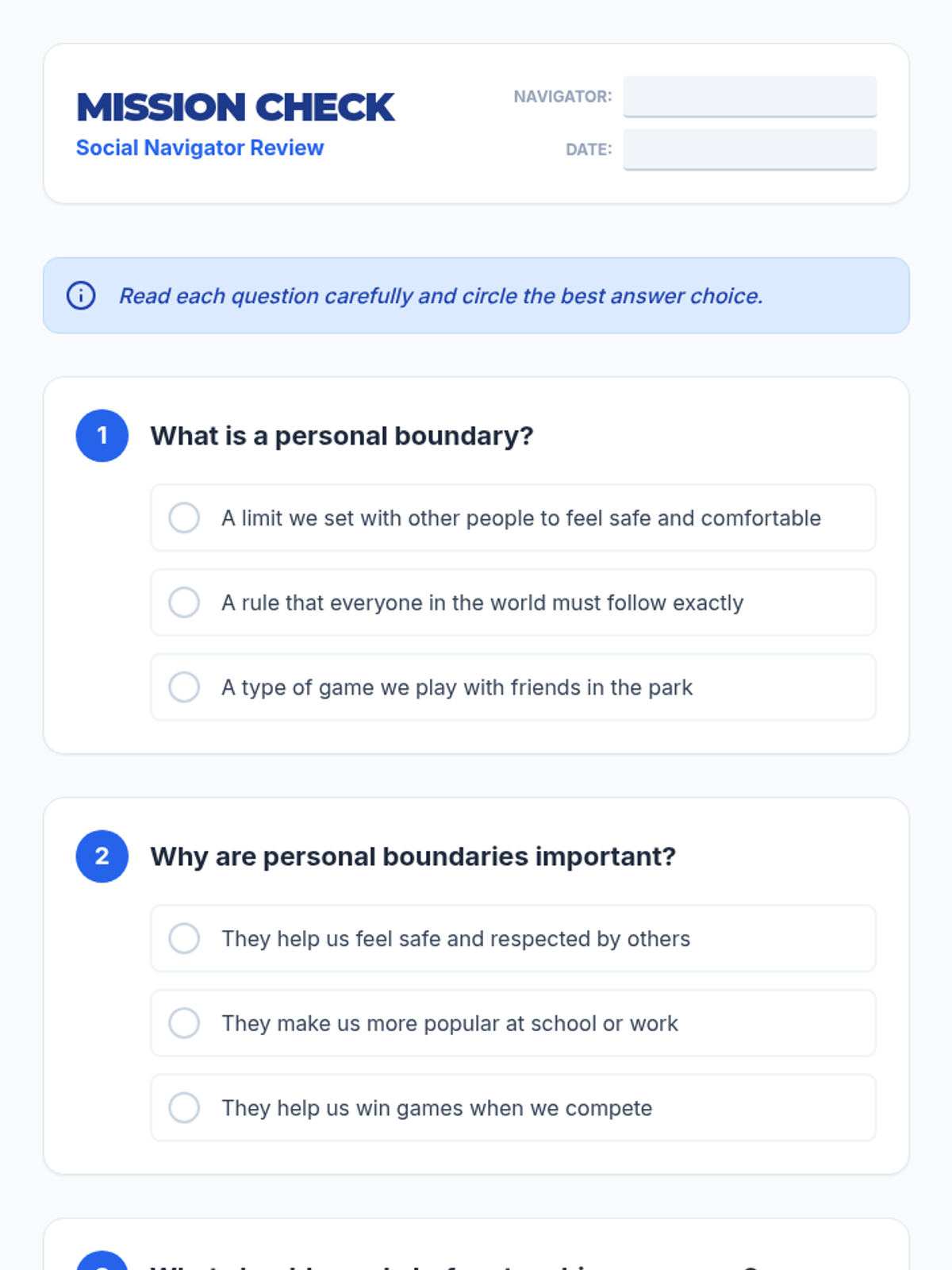Click the info icon in instructions banner

(81, 295)
